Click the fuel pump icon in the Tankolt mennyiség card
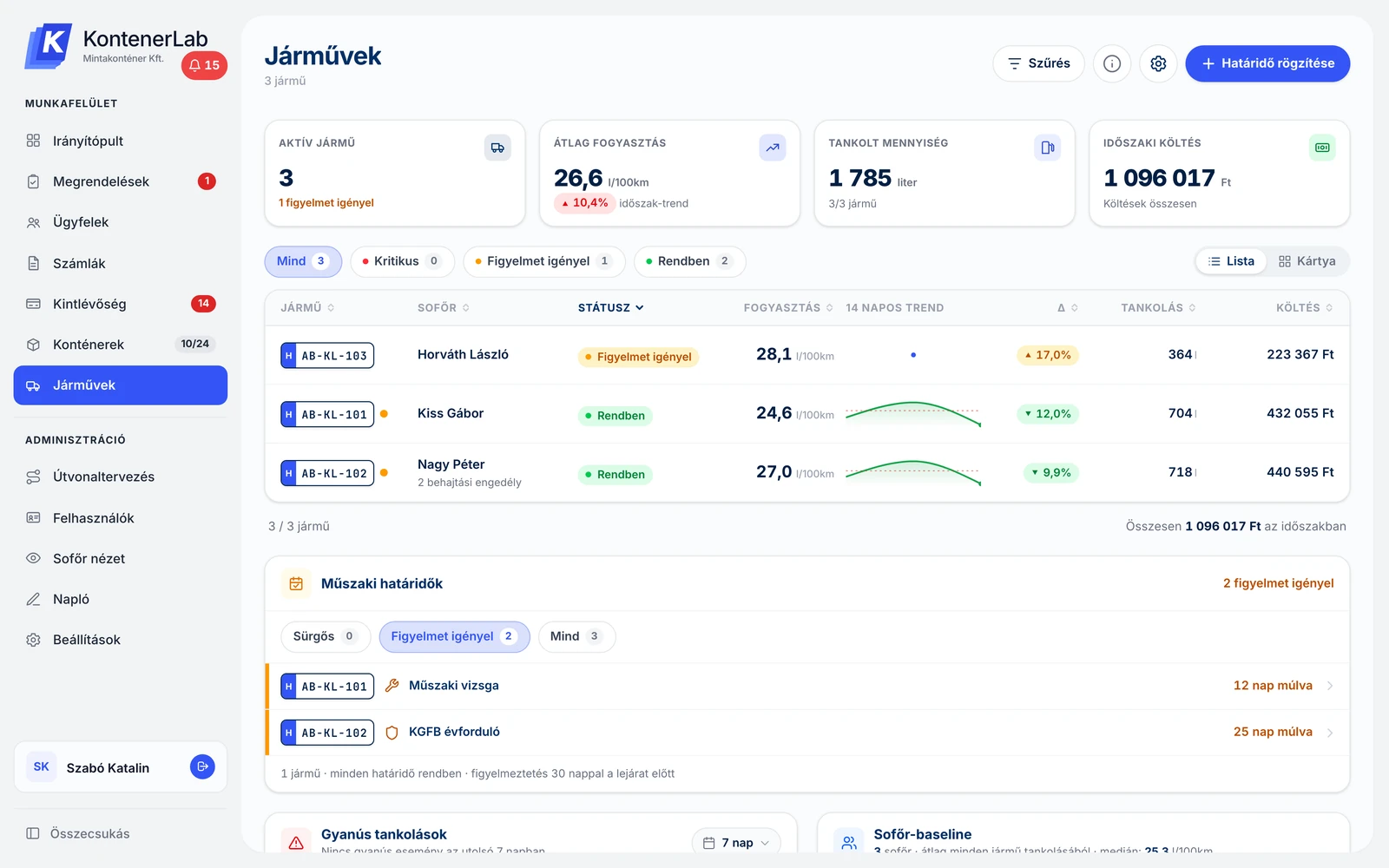Image resolution: width=1389 pixels, height=868 pixels. point(1048,148)
